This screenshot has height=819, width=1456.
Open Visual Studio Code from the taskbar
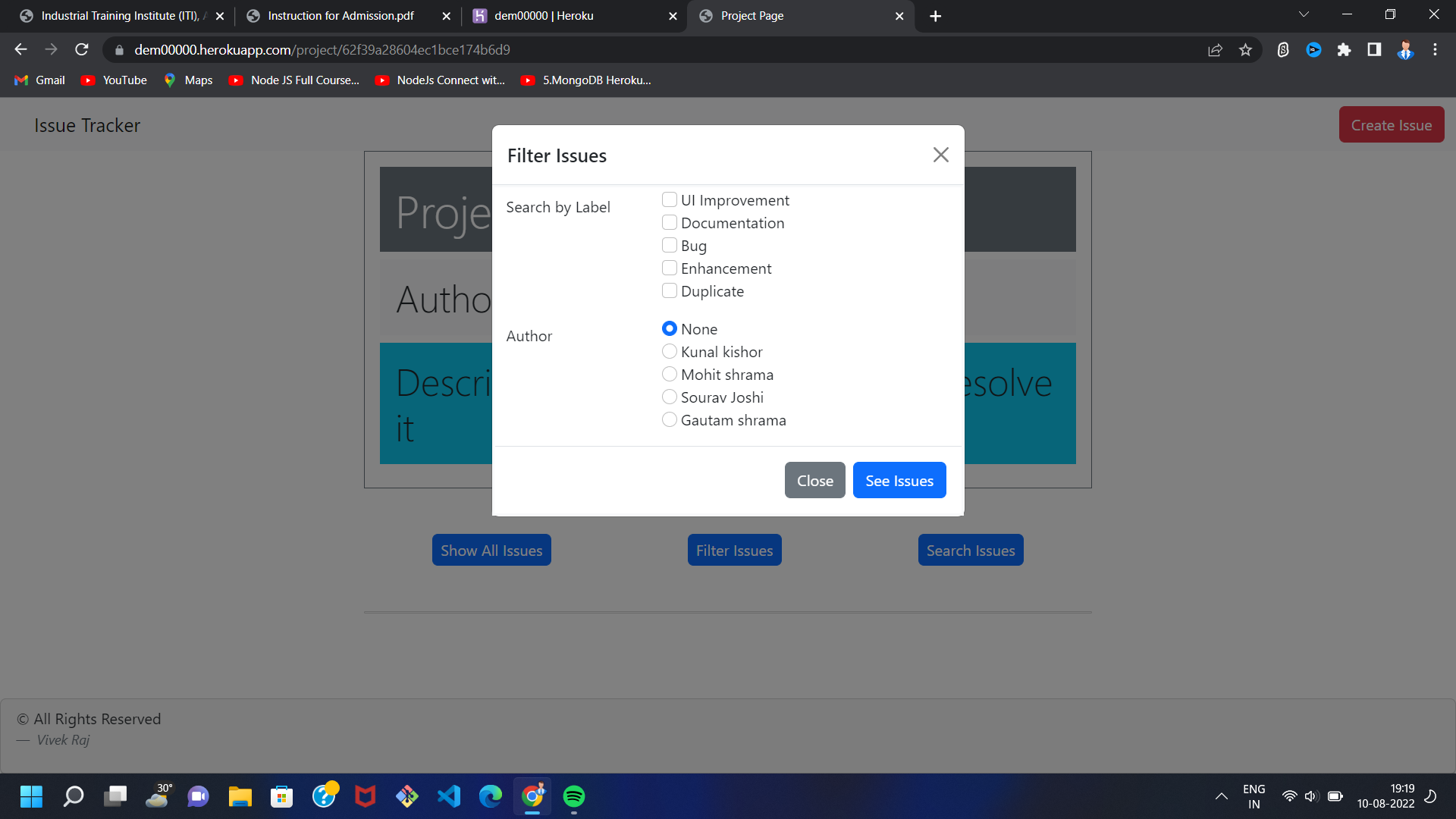click(x=449, y=796)
